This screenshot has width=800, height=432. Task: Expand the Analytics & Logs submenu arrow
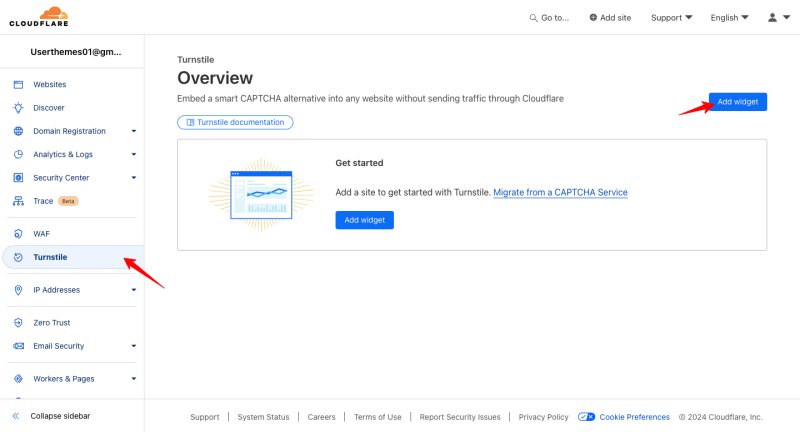[134, 154]
